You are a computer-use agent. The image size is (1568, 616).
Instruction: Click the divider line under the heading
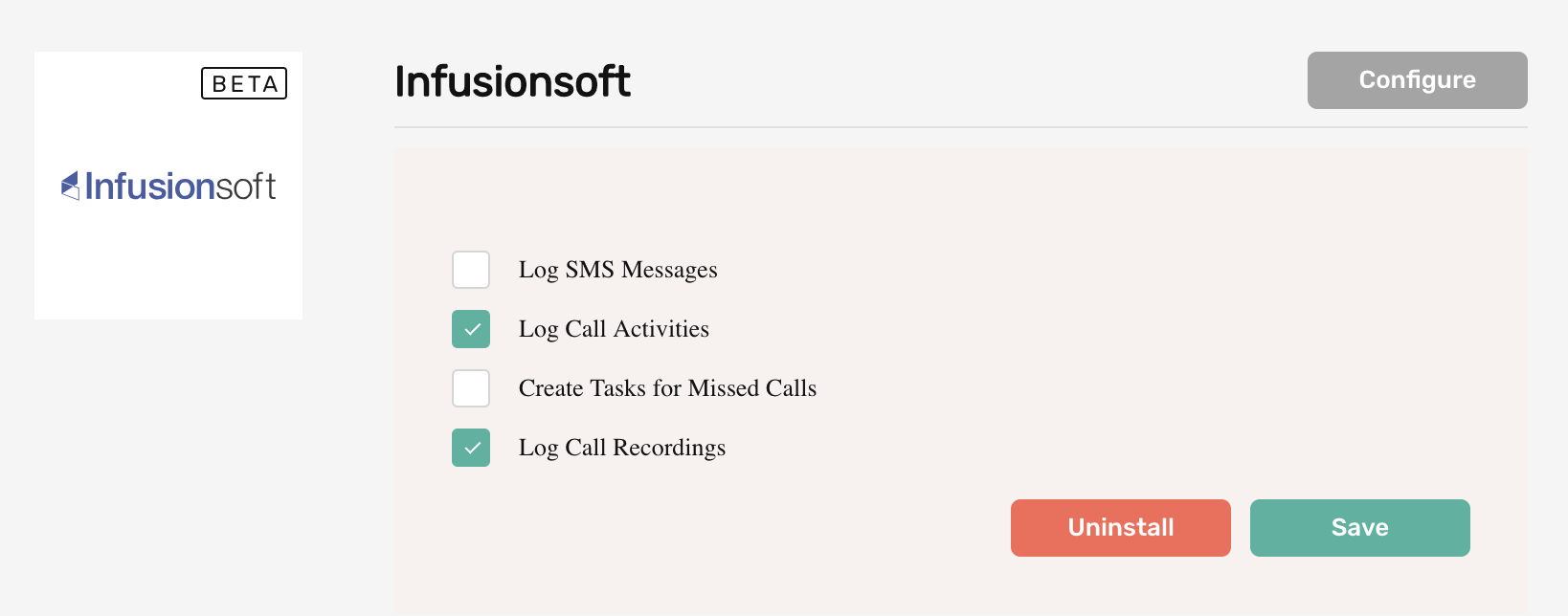coord(961,127)
